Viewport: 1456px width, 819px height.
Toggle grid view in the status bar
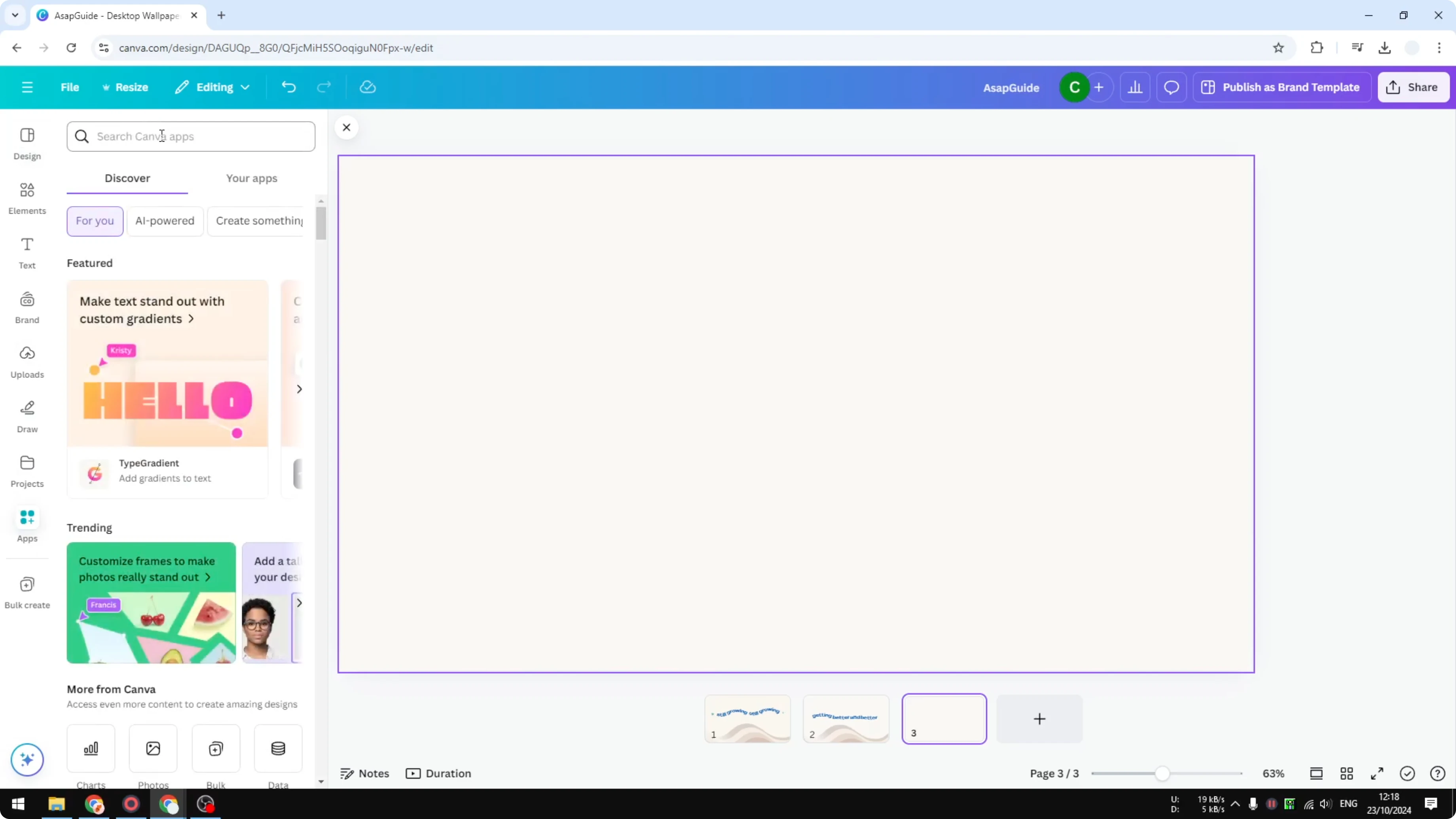(1346, 773)
